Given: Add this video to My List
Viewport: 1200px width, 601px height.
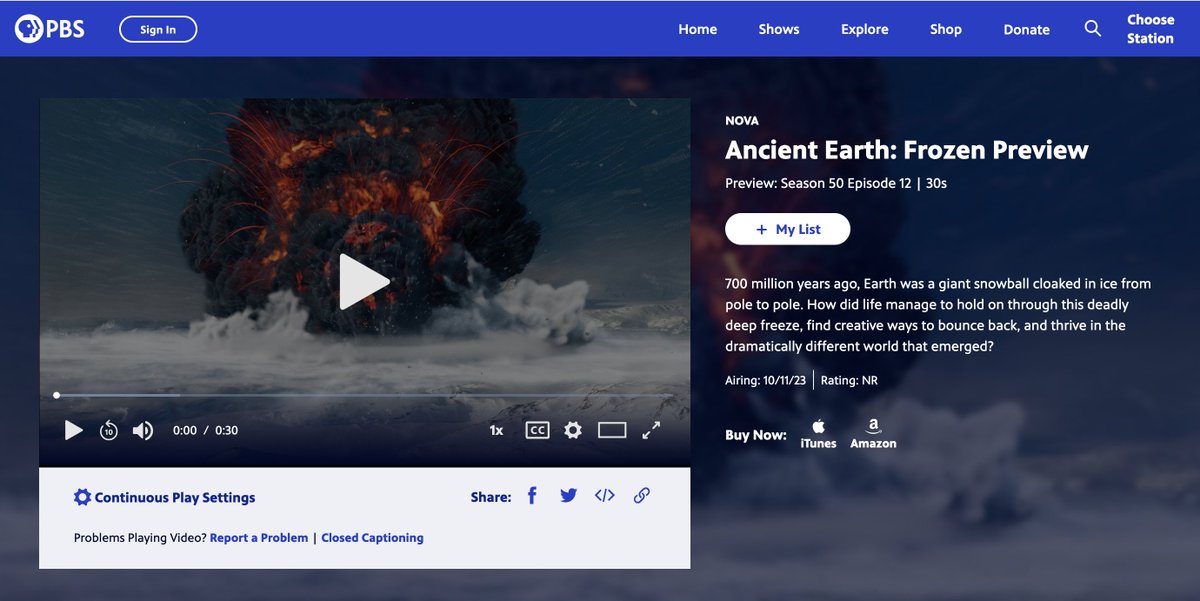Looking at the screenshot, I should [788, 229].
